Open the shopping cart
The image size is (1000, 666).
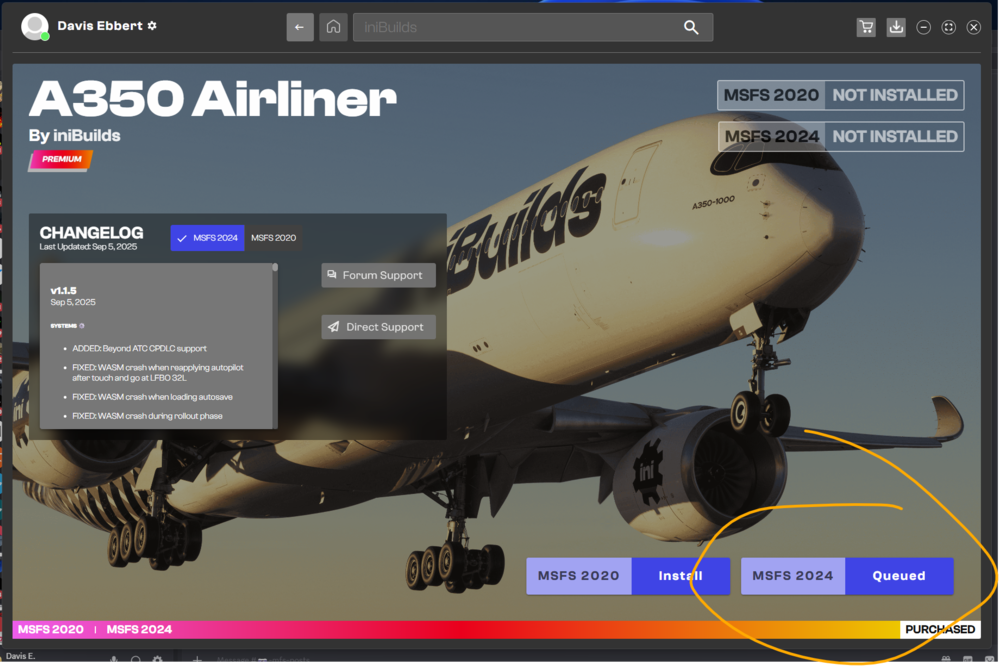pos(866,27)
